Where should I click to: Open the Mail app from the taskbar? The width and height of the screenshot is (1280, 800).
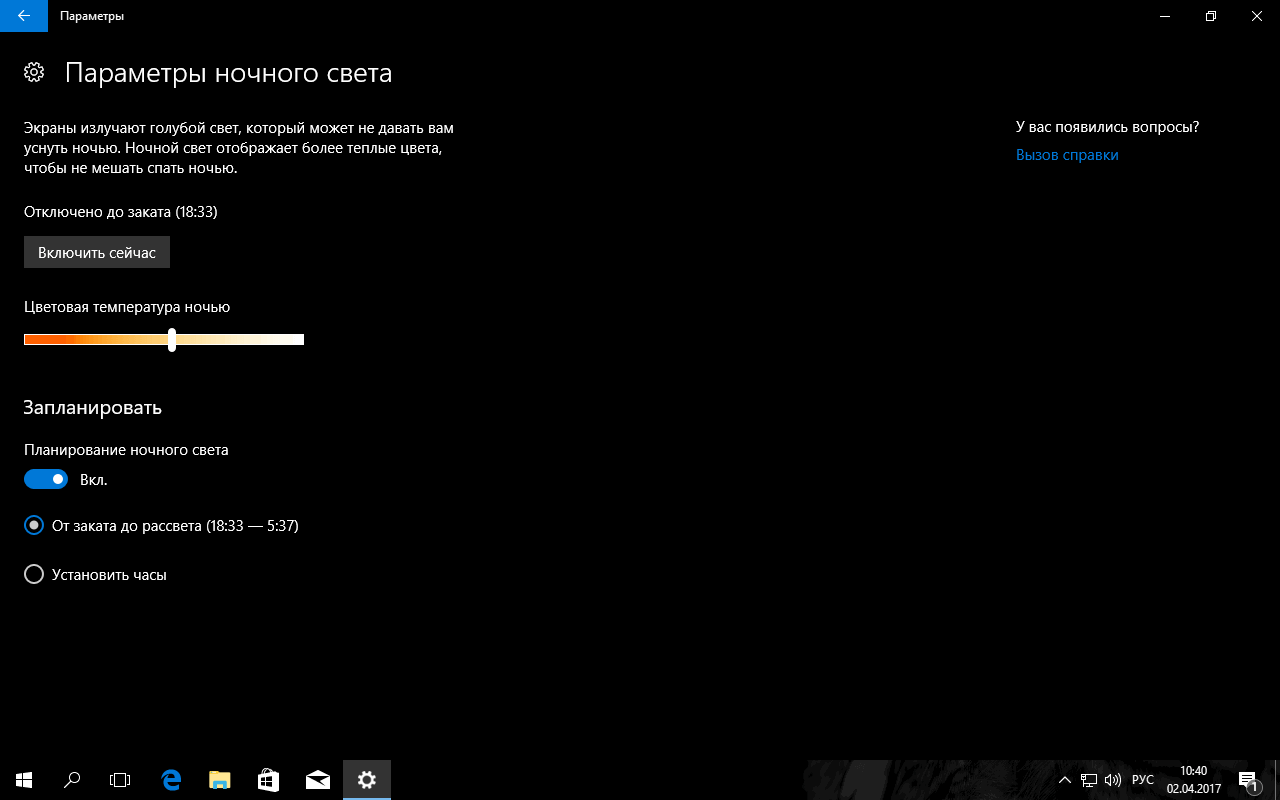318,780
